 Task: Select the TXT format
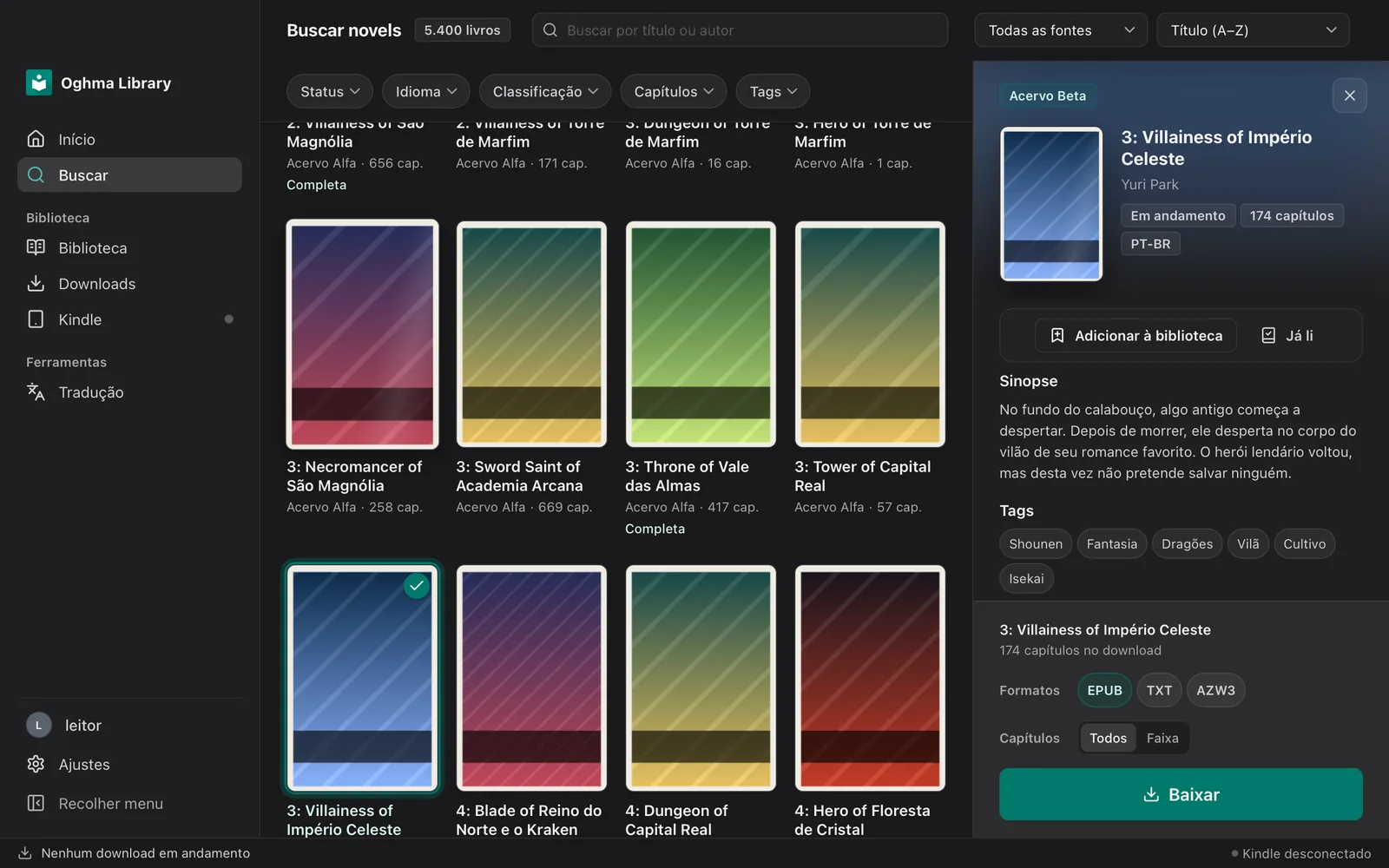(1159, 690)
